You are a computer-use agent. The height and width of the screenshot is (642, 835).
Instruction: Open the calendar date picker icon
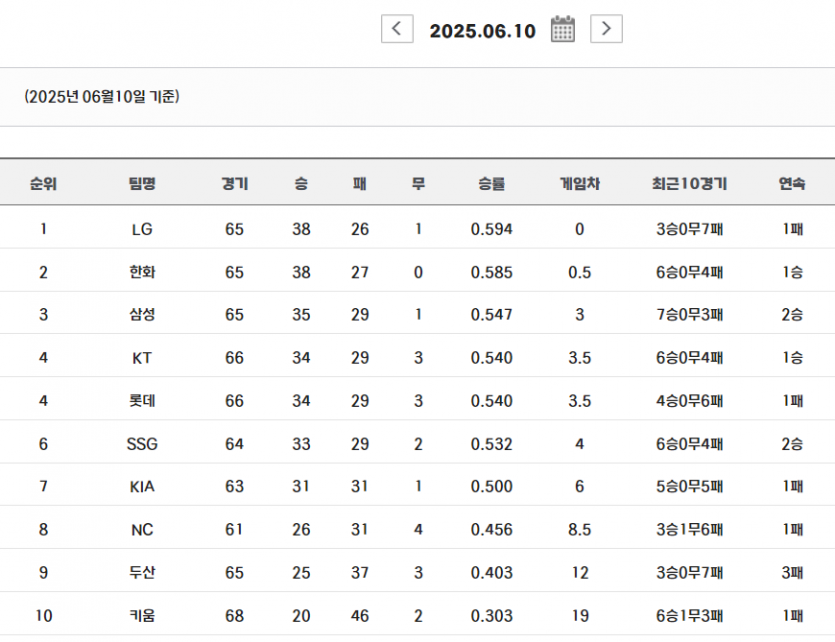[x=562, y=29]
